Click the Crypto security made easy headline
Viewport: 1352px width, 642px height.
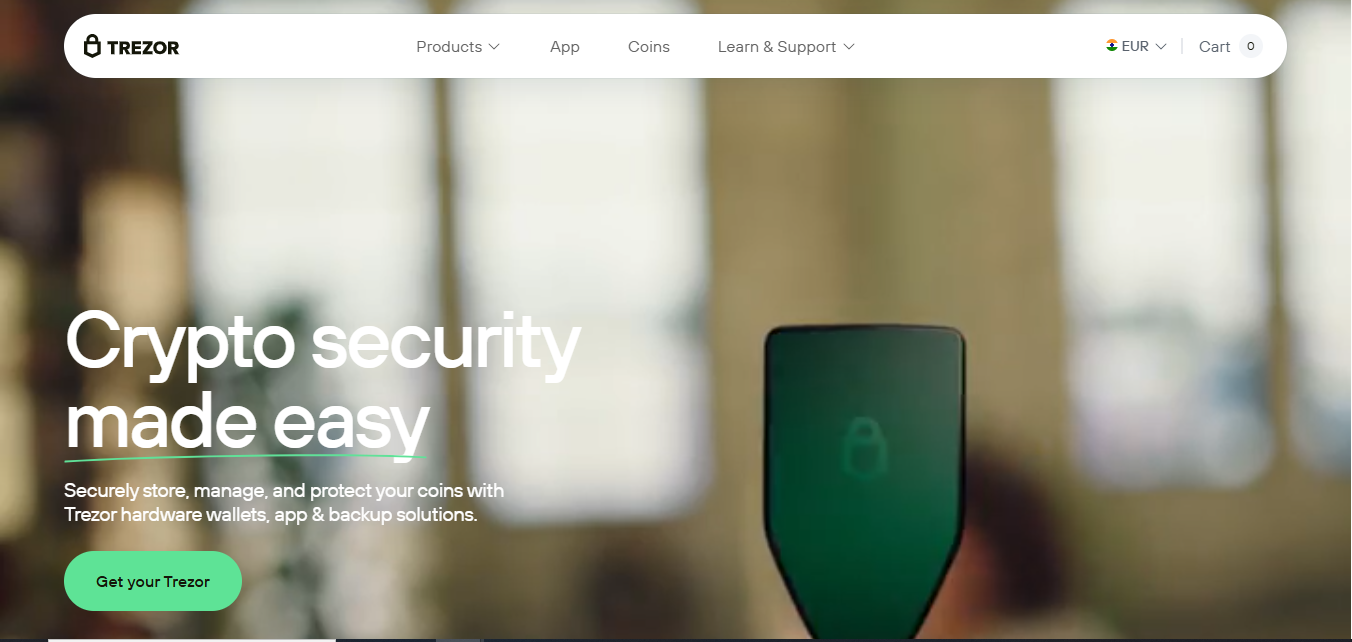pos(322,382)
